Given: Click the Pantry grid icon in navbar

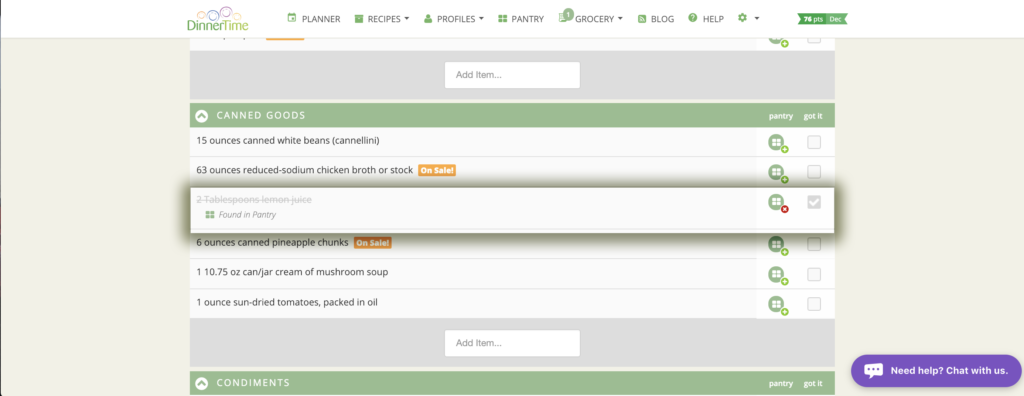Looking at the screenshot, I should 502,19.
